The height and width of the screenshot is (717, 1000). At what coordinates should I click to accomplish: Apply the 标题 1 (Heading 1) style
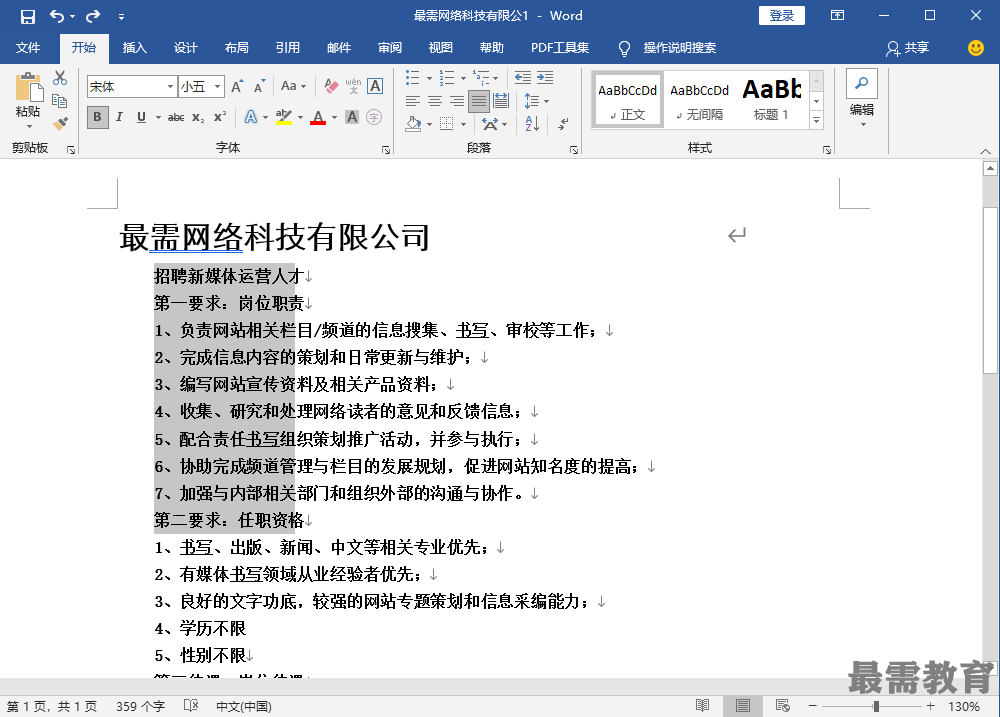tap(771, 101)
